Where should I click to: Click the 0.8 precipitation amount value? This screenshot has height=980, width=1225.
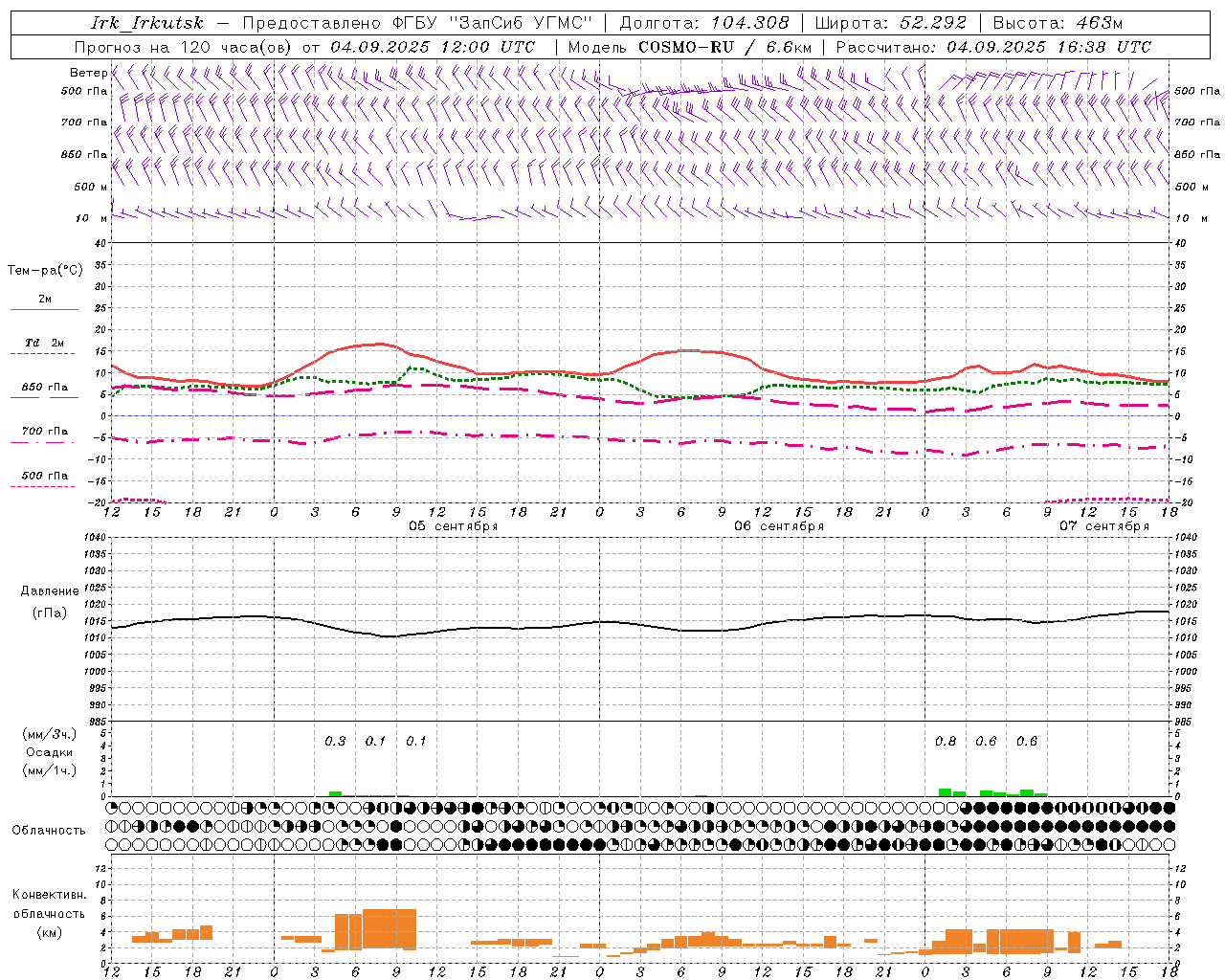point(946,741)
